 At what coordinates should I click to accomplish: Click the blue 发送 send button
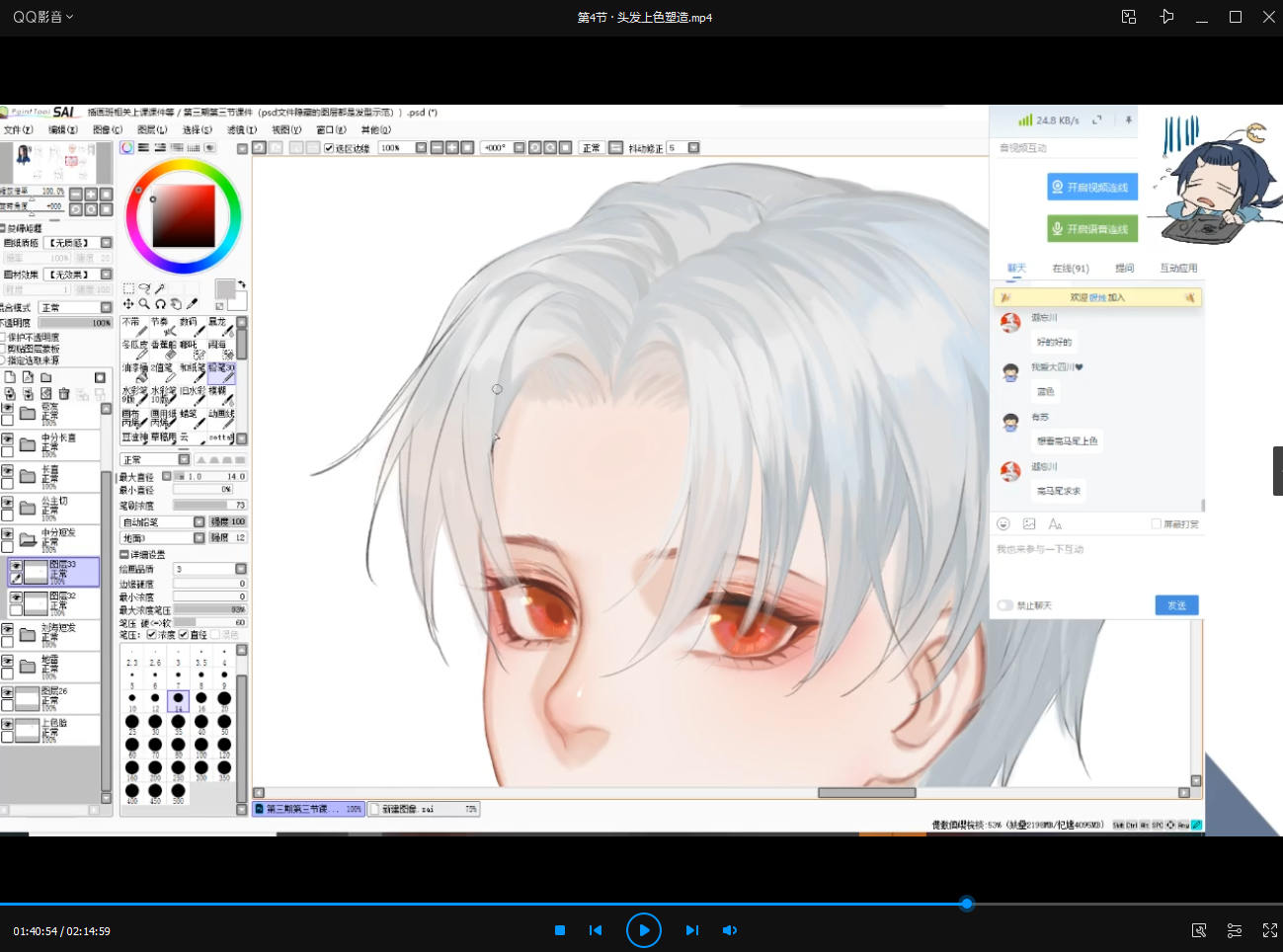point(1176,605)
